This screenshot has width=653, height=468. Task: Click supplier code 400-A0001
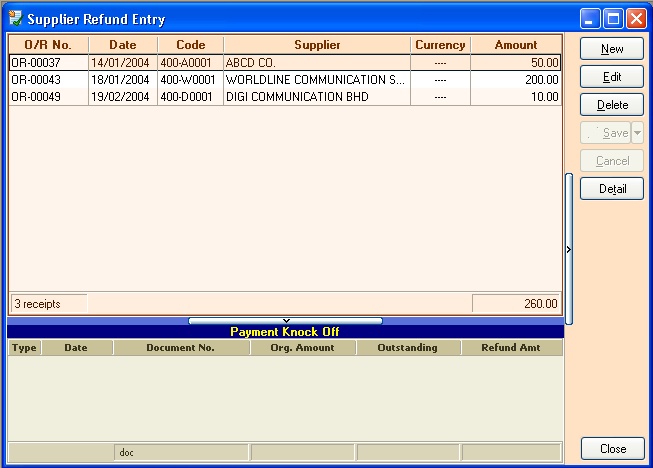tap(190, 62)
